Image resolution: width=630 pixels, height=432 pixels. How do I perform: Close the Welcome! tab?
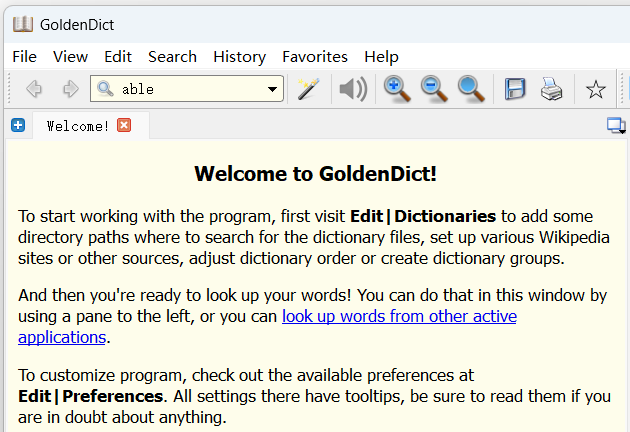pyautogui.click(x=124, y=125)
